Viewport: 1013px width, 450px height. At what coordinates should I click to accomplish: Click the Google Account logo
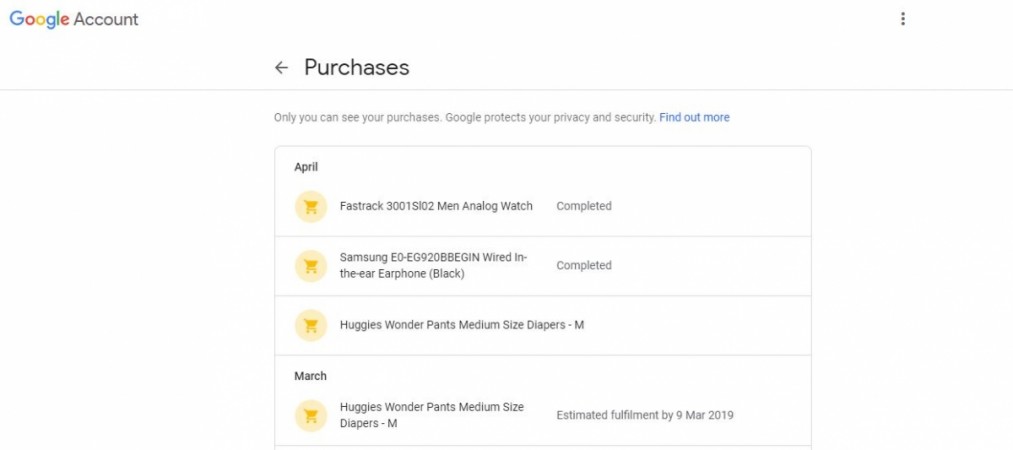coord(74,19)
